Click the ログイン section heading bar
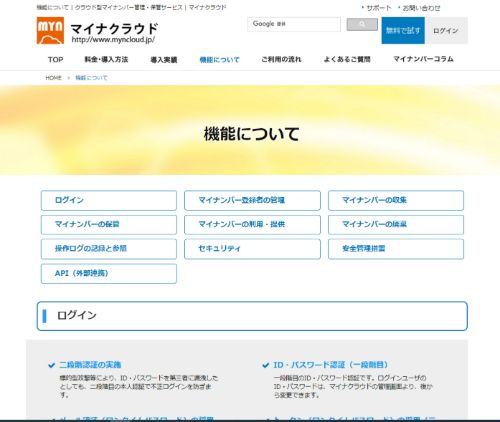This screenshot has width=500, height=422. [252, 316]
